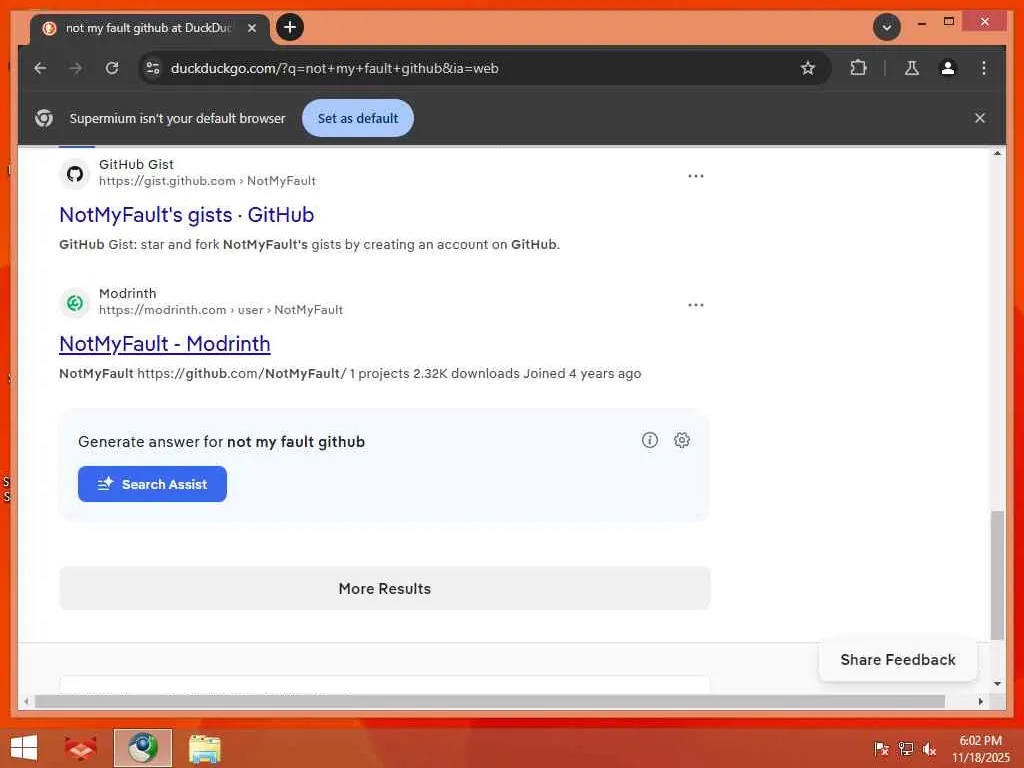The height and width of the screenshot is (768, 1024).
Task: Open more options for GitHub Gist result
Action: [x=696, y=176]
